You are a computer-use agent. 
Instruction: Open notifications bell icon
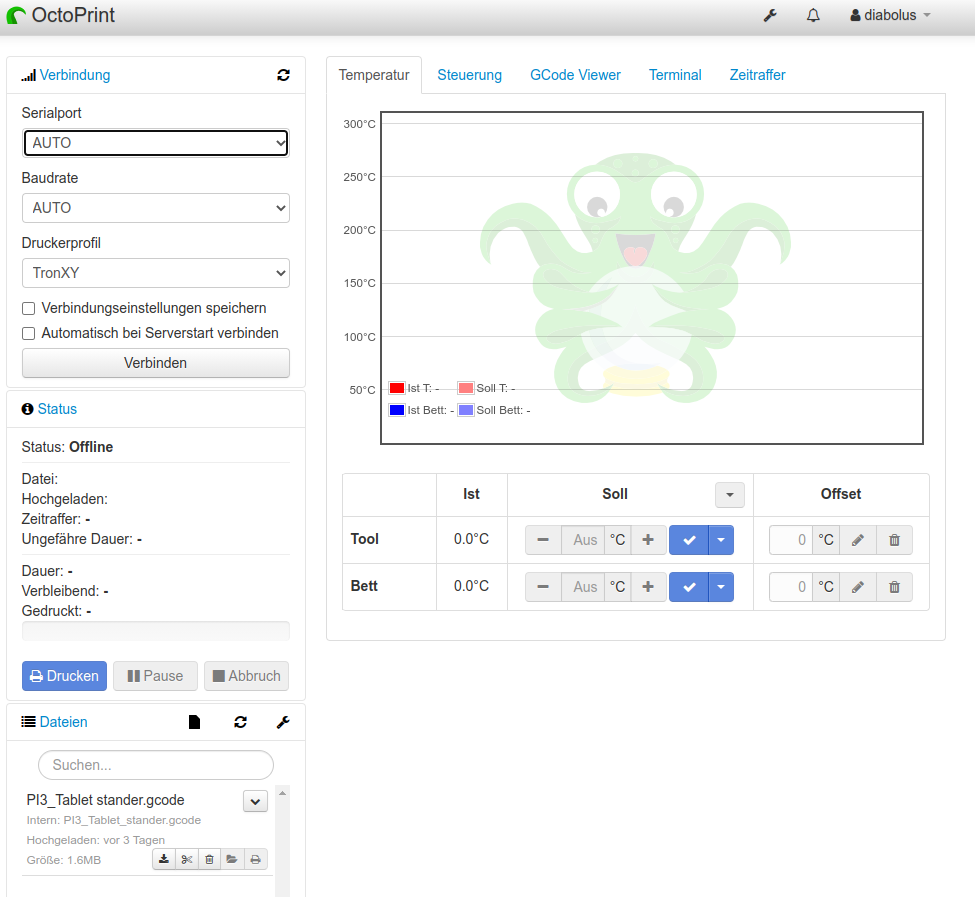(x=813, y=16)
